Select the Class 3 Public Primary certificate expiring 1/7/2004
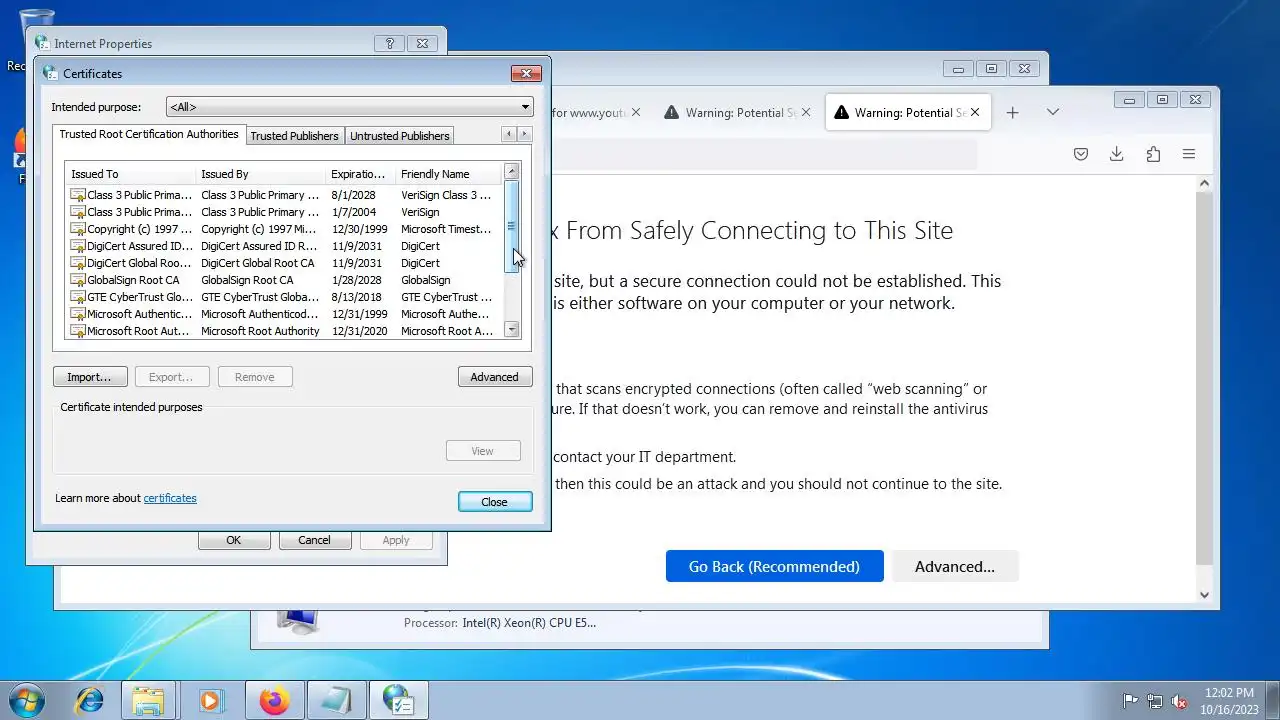Screen dimensions: 1280x720 point(283,212)
